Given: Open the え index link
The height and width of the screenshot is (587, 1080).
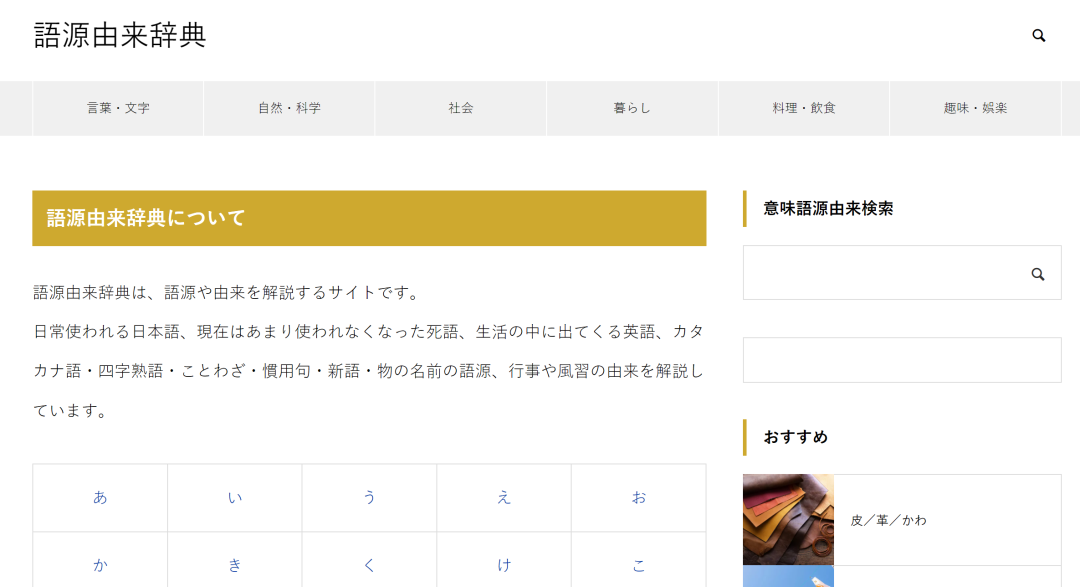Looking at the screenshot, I should click(x=504, y=497).
